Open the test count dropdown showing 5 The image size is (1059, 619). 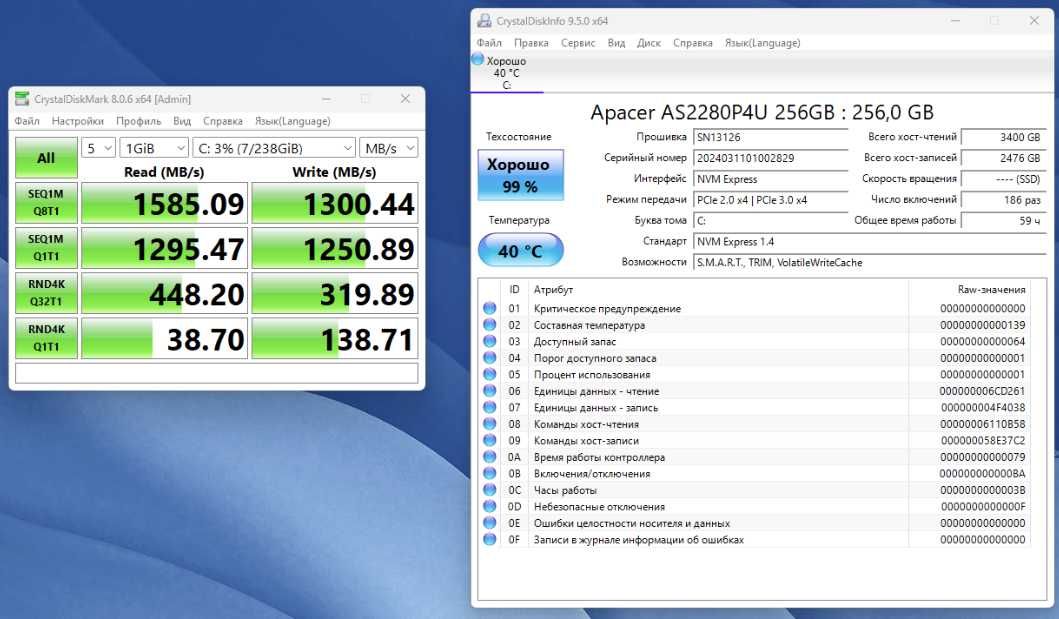[99, 148]
